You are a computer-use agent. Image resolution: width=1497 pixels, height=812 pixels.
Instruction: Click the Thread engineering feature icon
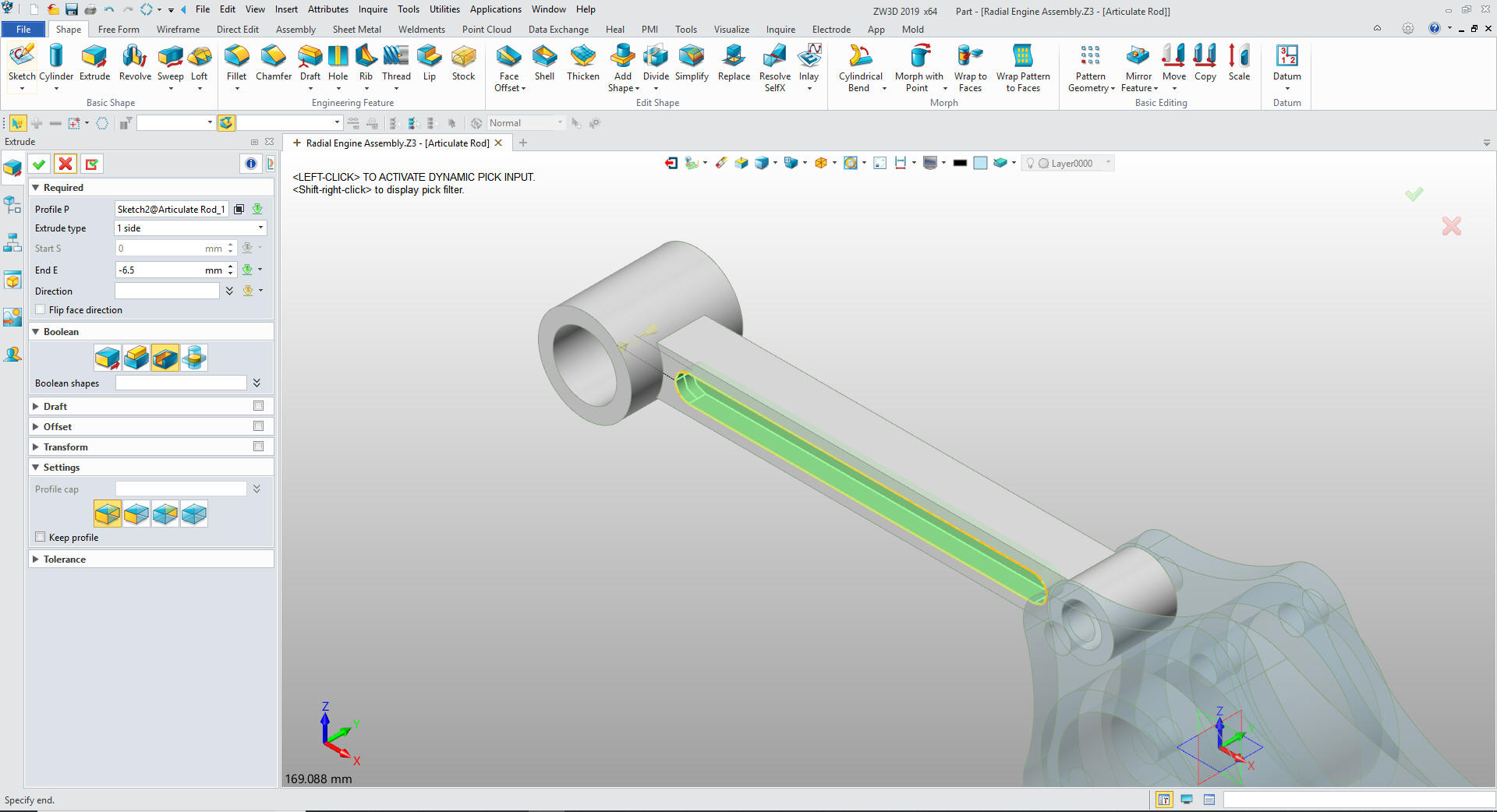click(396, 62)
